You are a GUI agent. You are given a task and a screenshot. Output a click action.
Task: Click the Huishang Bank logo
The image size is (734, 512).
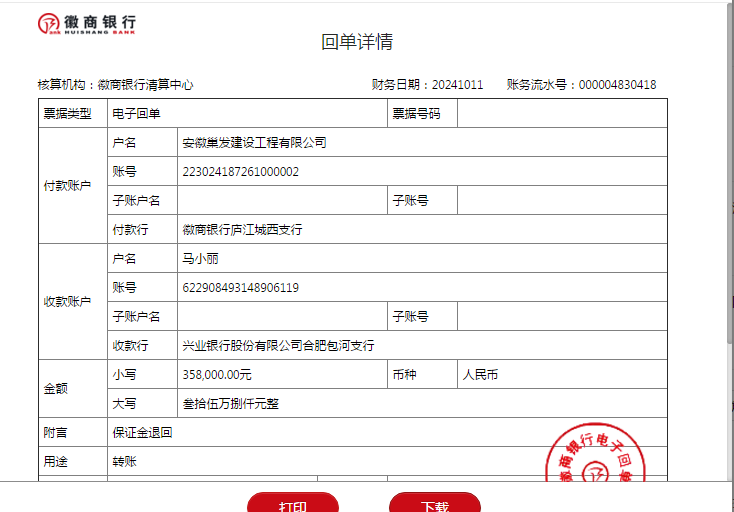tap(86, 24)
